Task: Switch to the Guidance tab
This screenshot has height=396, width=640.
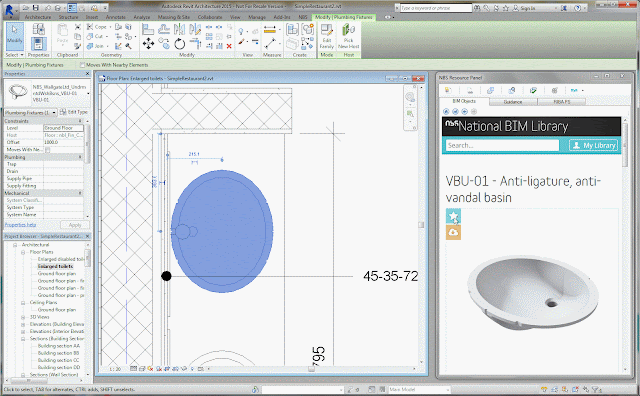Action: (513, 102)
